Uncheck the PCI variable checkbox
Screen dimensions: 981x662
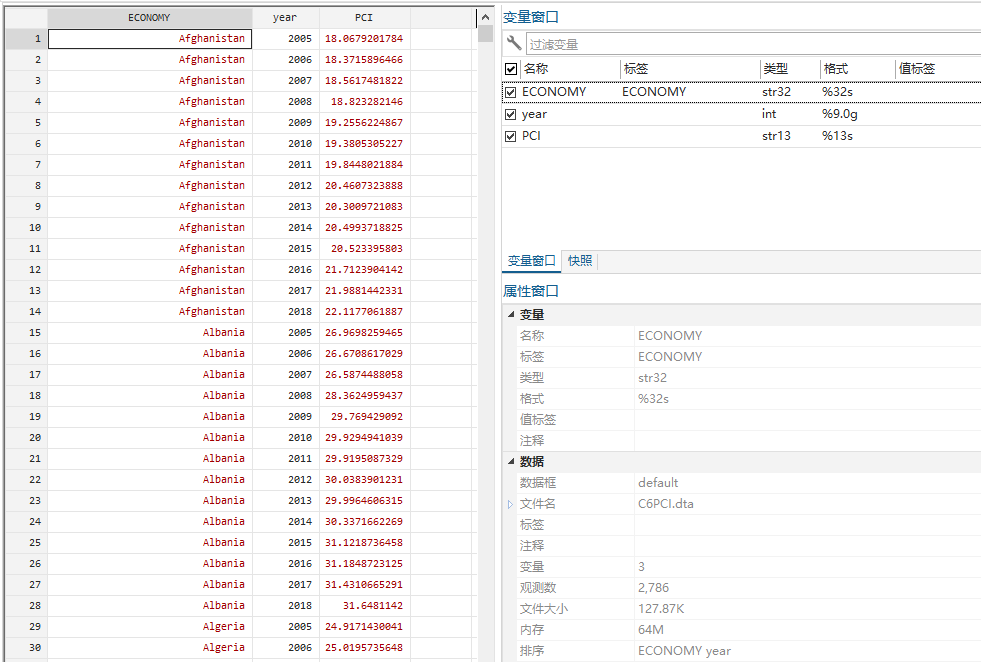tap(511, 136)
